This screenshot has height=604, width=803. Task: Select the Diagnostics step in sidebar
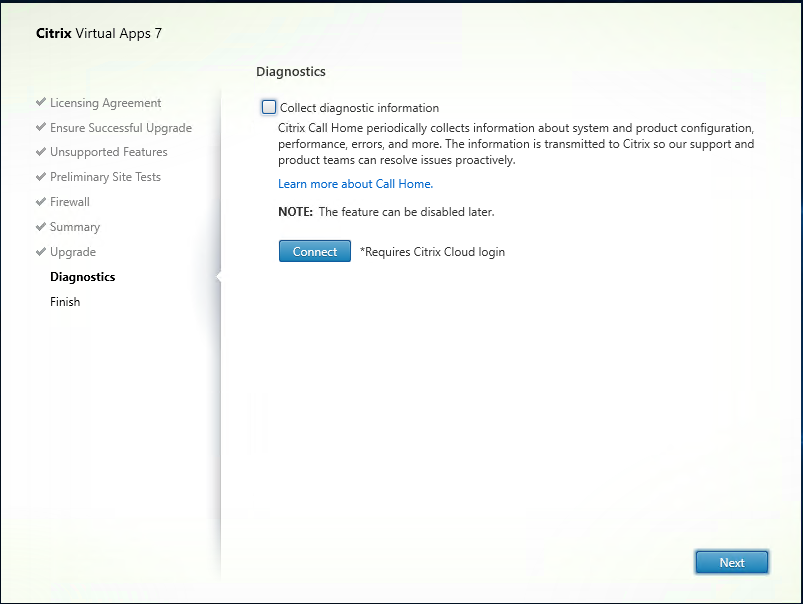[x=82, y=277]
